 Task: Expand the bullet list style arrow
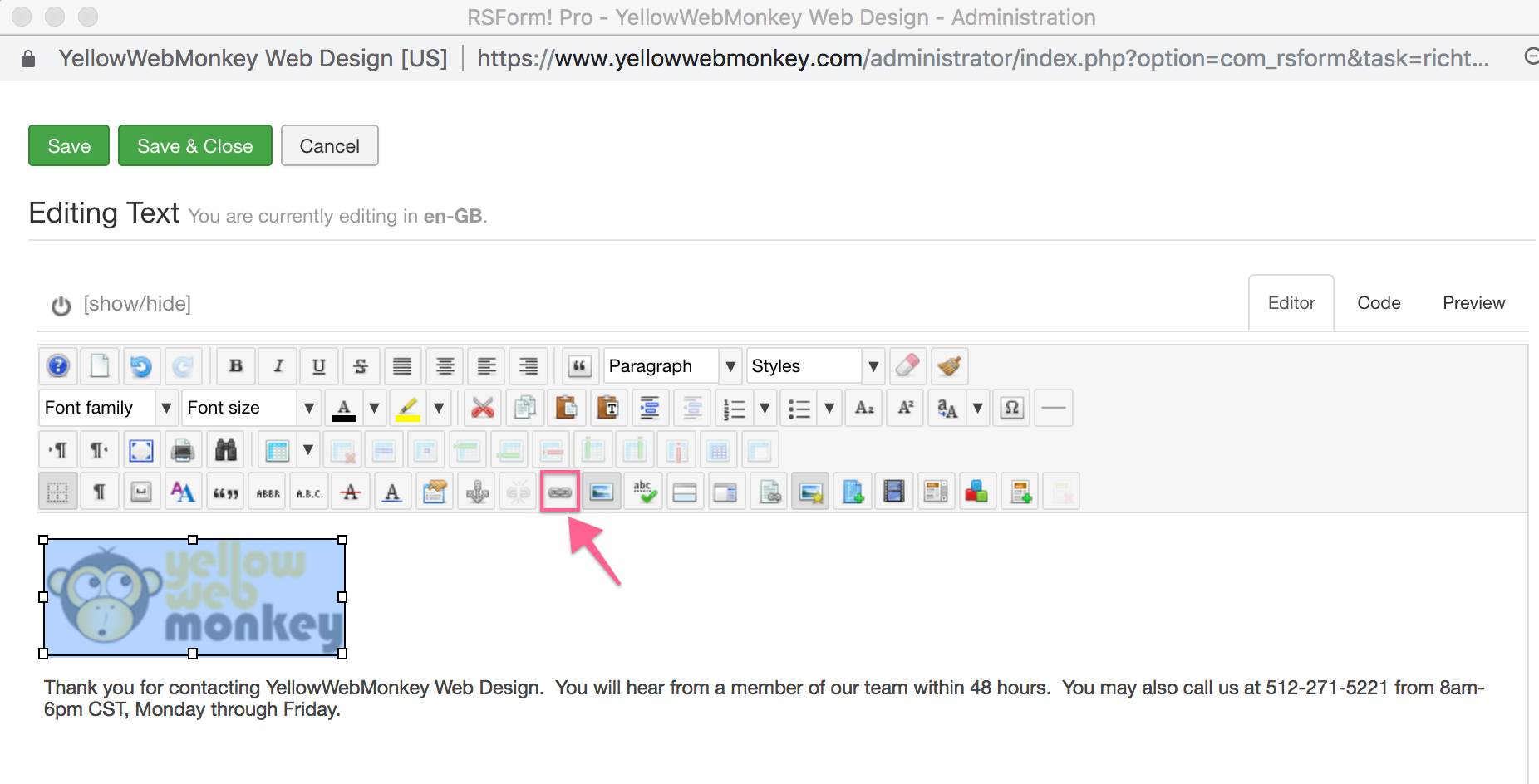829,408
